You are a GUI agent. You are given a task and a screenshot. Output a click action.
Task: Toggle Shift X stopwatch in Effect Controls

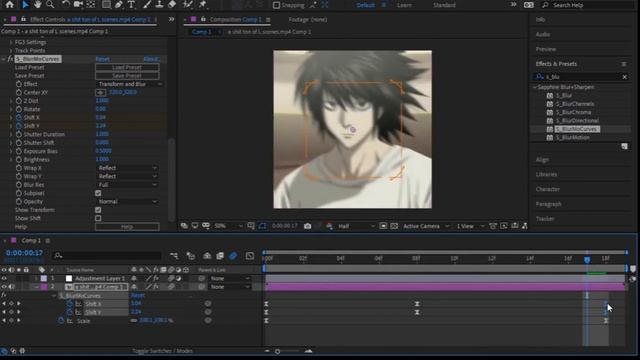coord(19,118)
